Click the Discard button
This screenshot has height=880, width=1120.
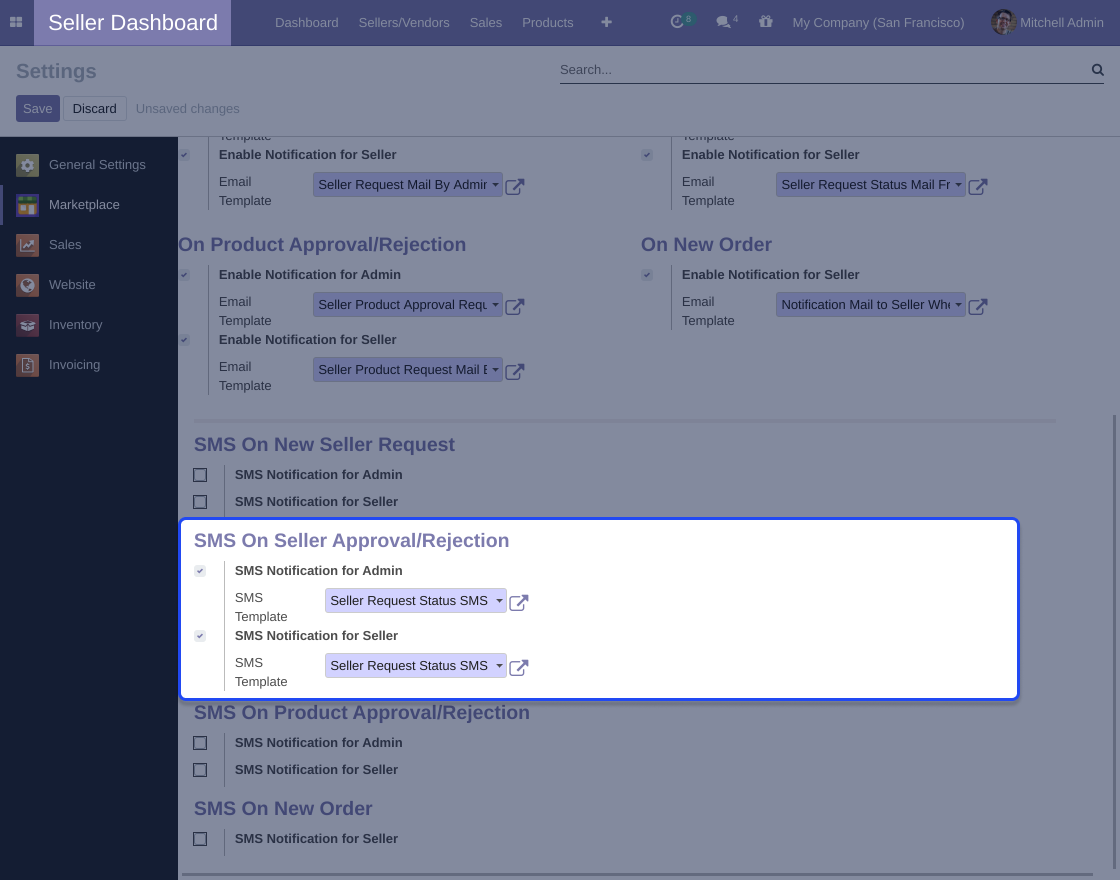click(x=95, y=108)
